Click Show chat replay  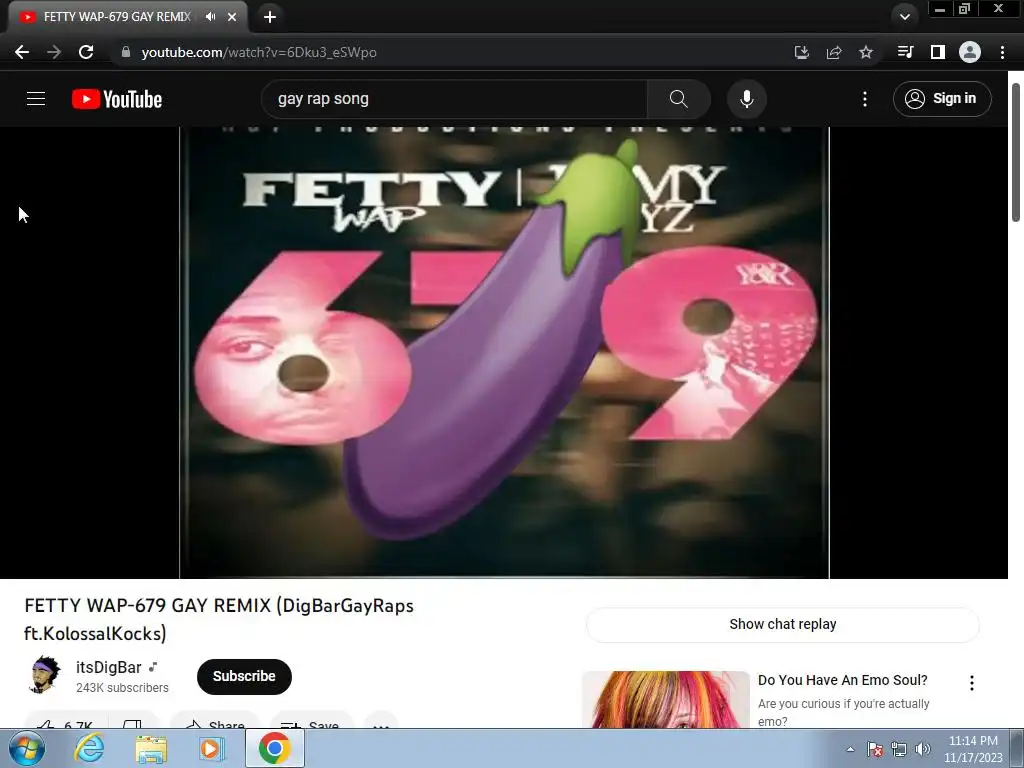click(x=782, y=624)
